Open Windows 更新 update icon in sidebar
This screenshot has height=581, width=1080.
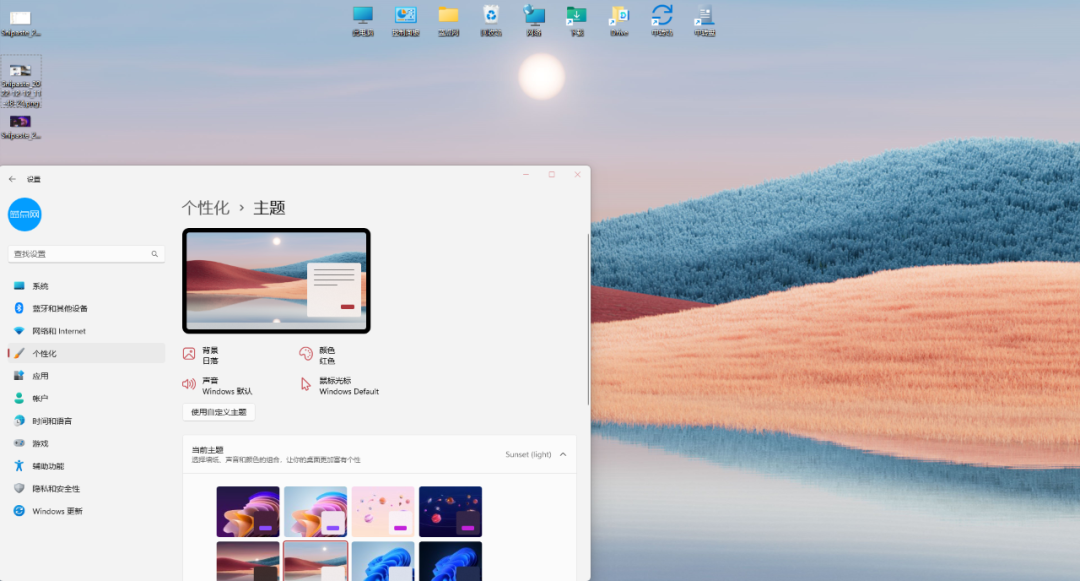19,511
